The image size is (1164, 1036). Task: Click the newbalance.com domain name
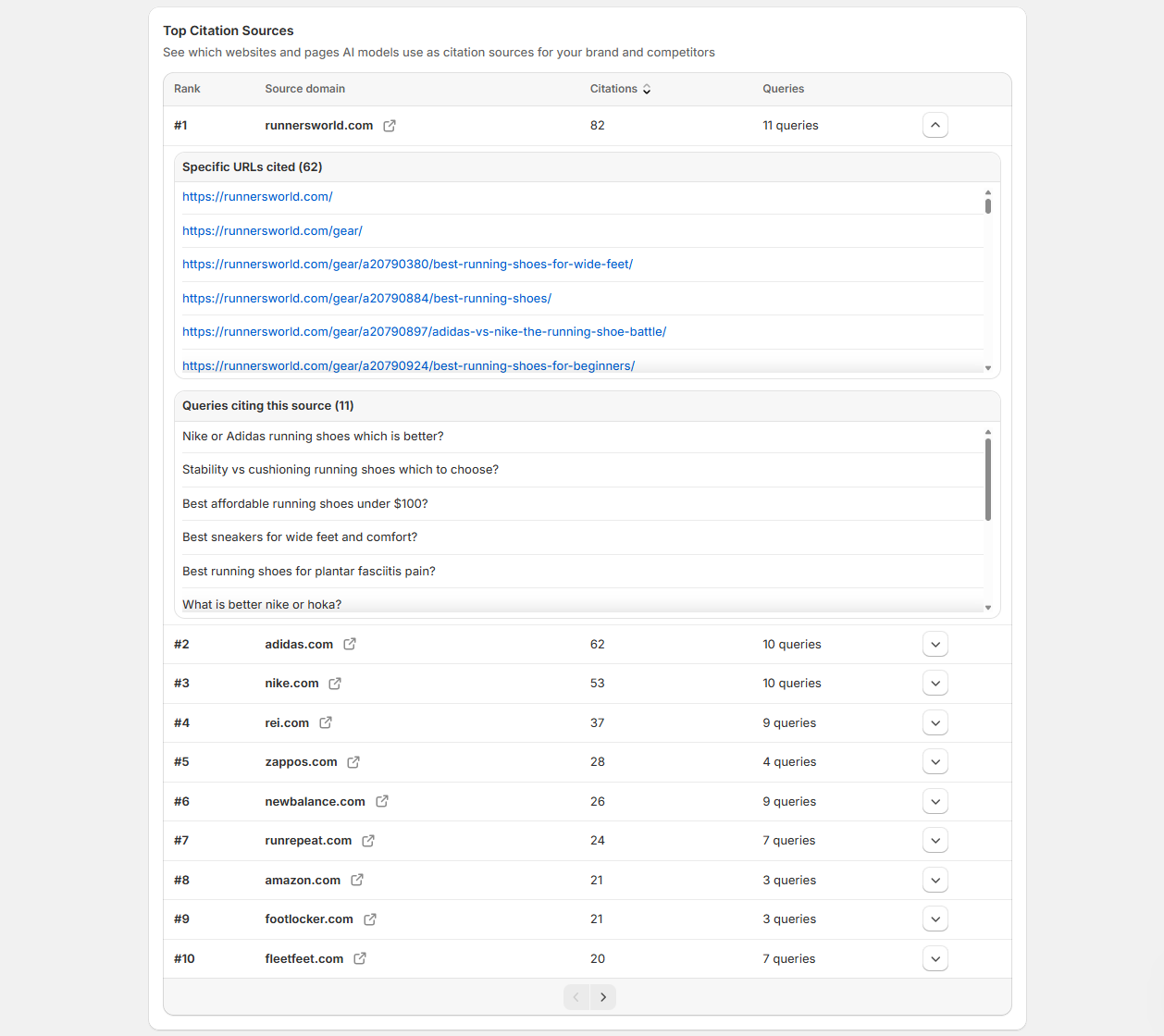pos(315,802)
